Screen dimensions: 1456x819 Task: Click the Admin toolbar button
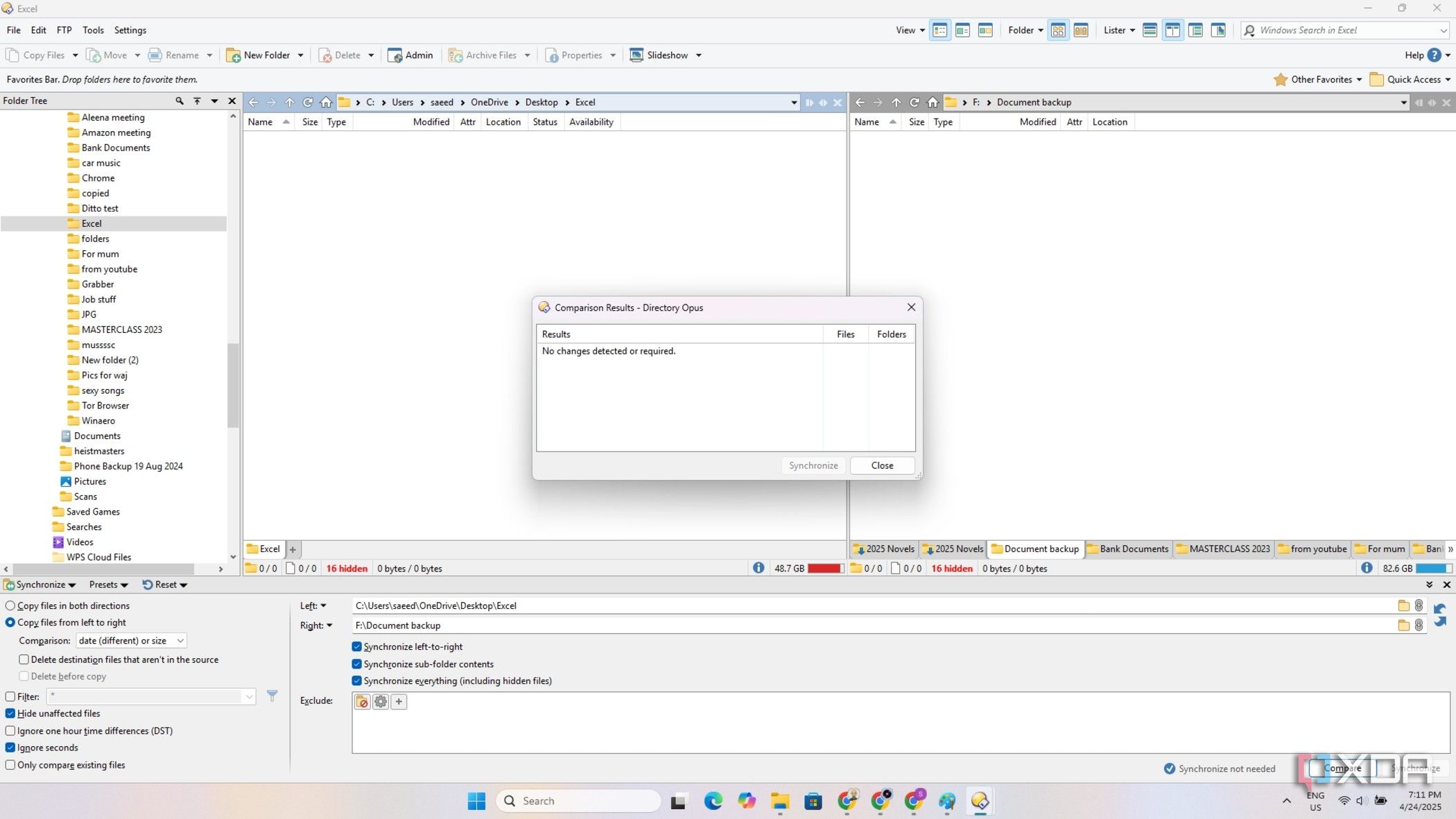click(410, 55)
